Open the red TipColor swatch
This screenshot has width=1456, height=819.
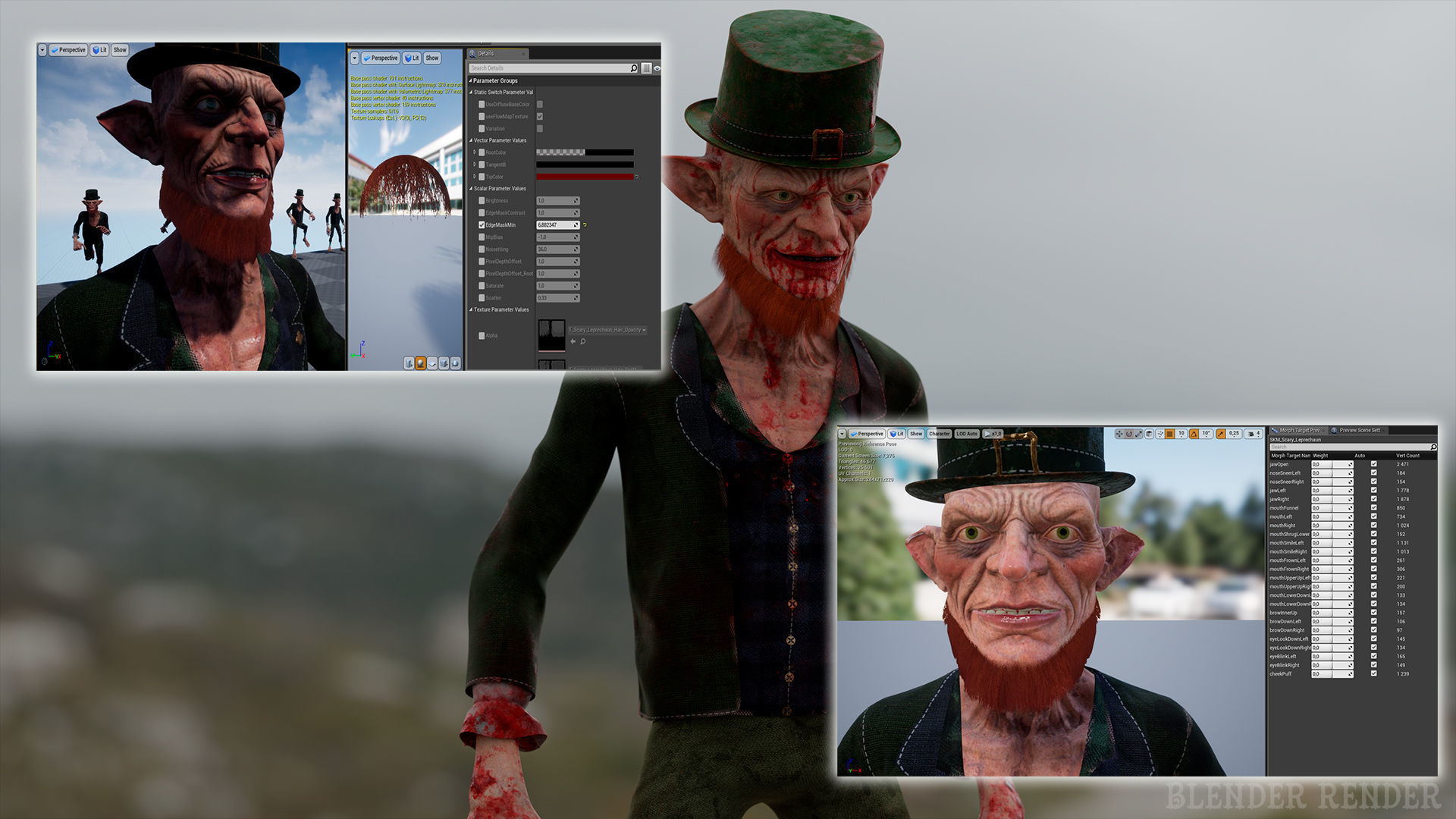point(585,177)
